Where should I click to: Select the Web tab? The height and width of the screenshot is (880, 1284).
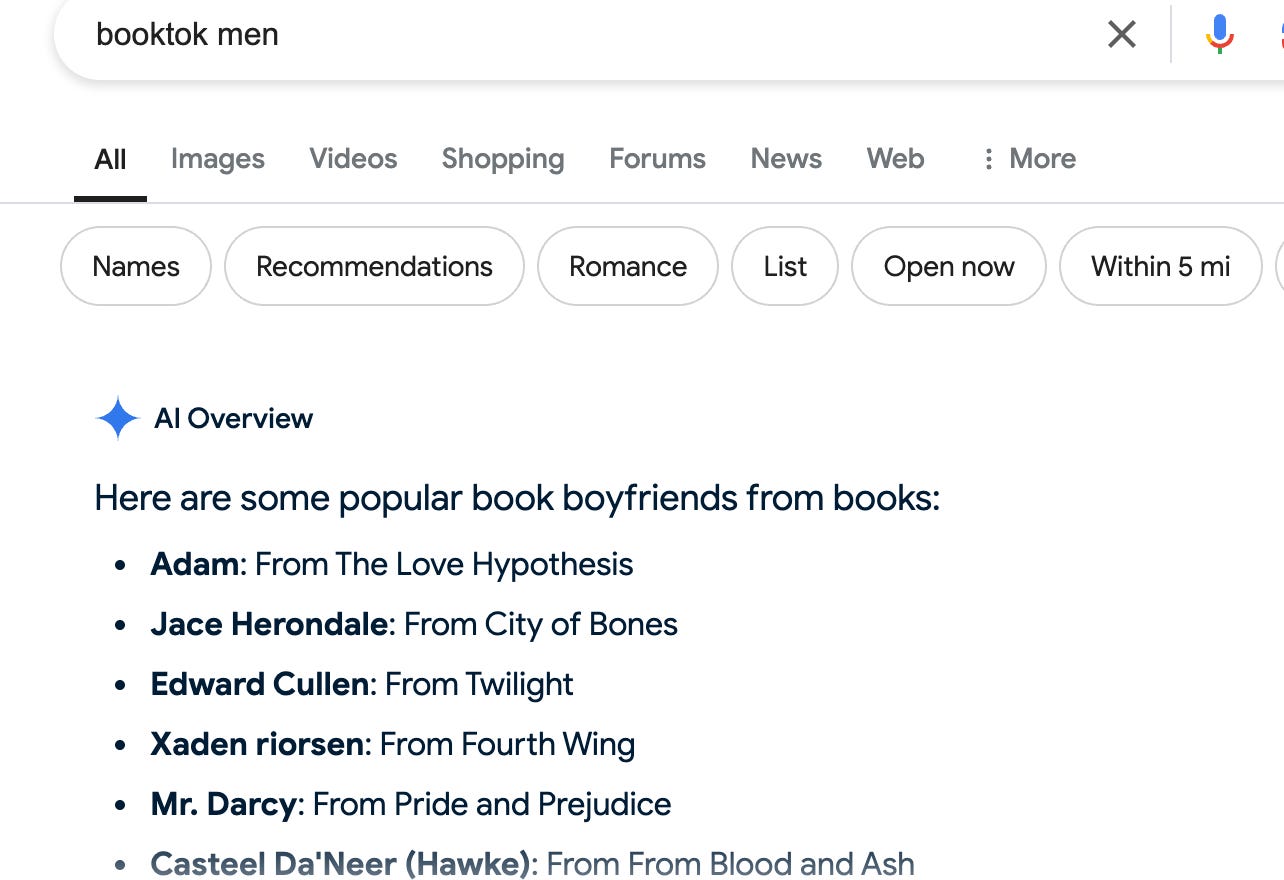point(895,159)
